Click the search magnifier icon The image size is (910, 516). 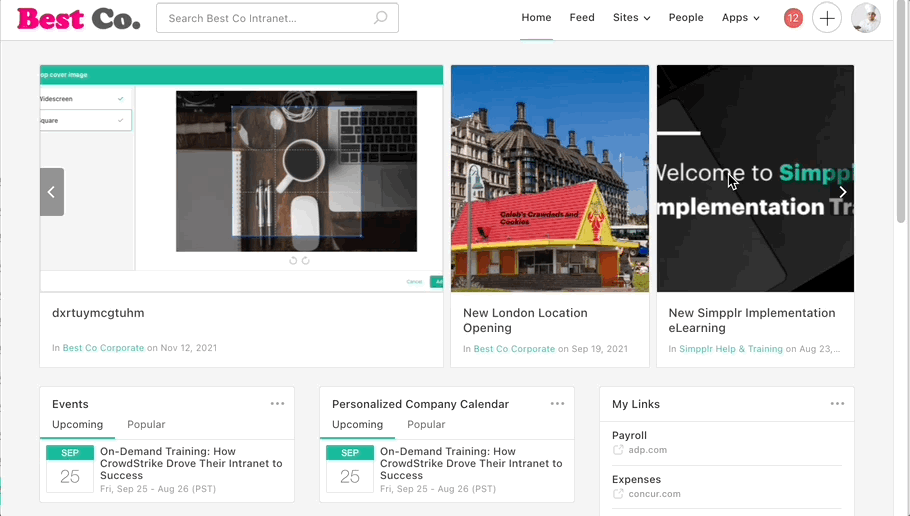380,18
